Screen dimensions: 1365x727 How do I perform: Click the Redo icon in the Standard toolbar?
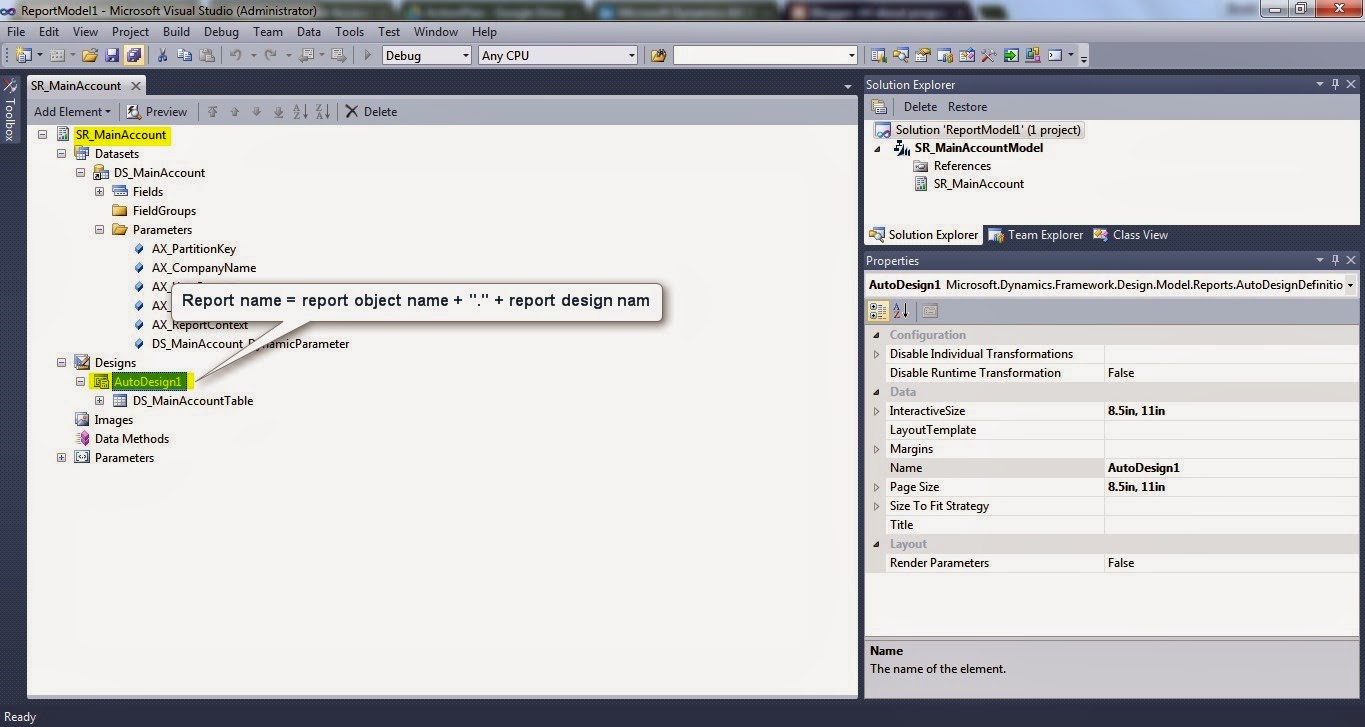click(x=271, y=55)
